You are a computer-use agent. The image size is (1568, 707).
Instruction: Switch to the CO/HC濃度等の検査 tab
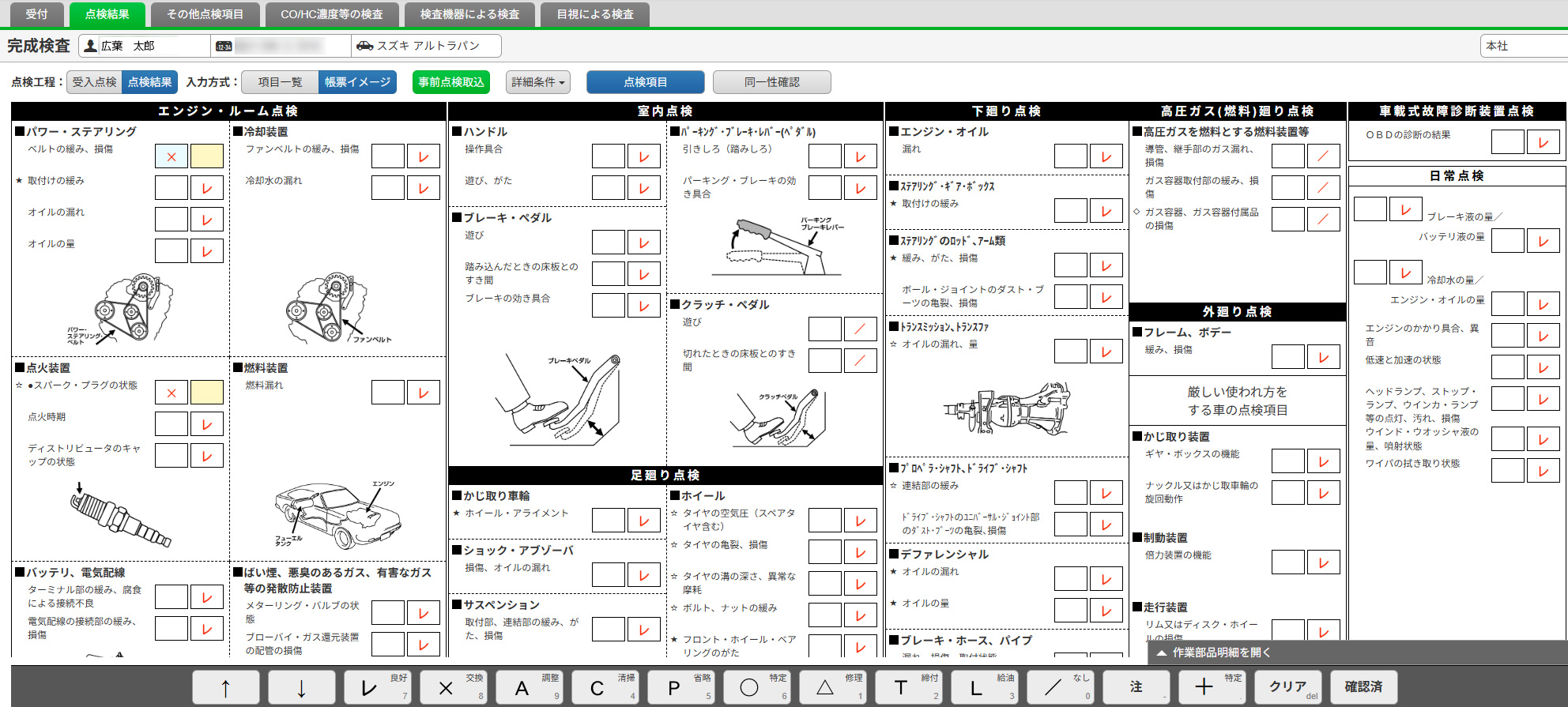pos(332,14)
